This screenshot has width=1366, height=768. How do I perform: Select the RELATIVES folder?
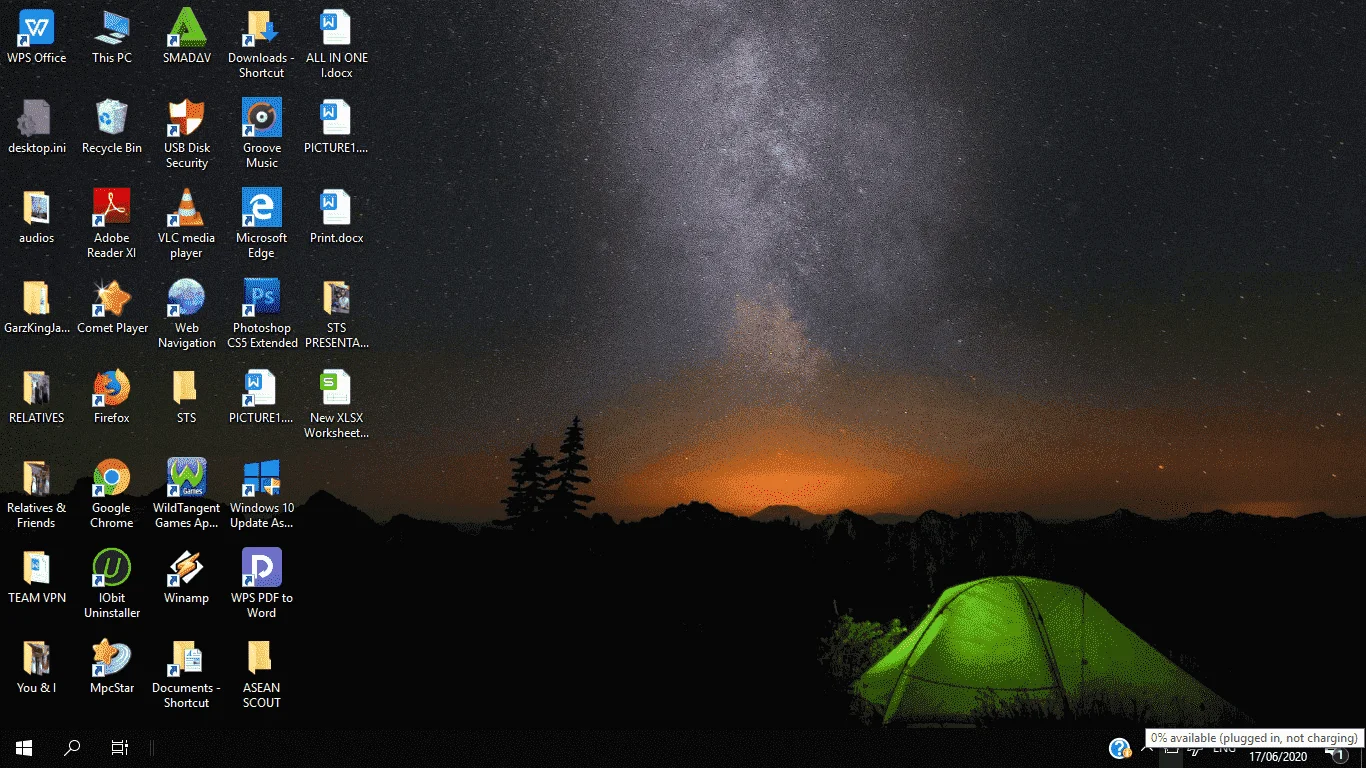point(37,397)
